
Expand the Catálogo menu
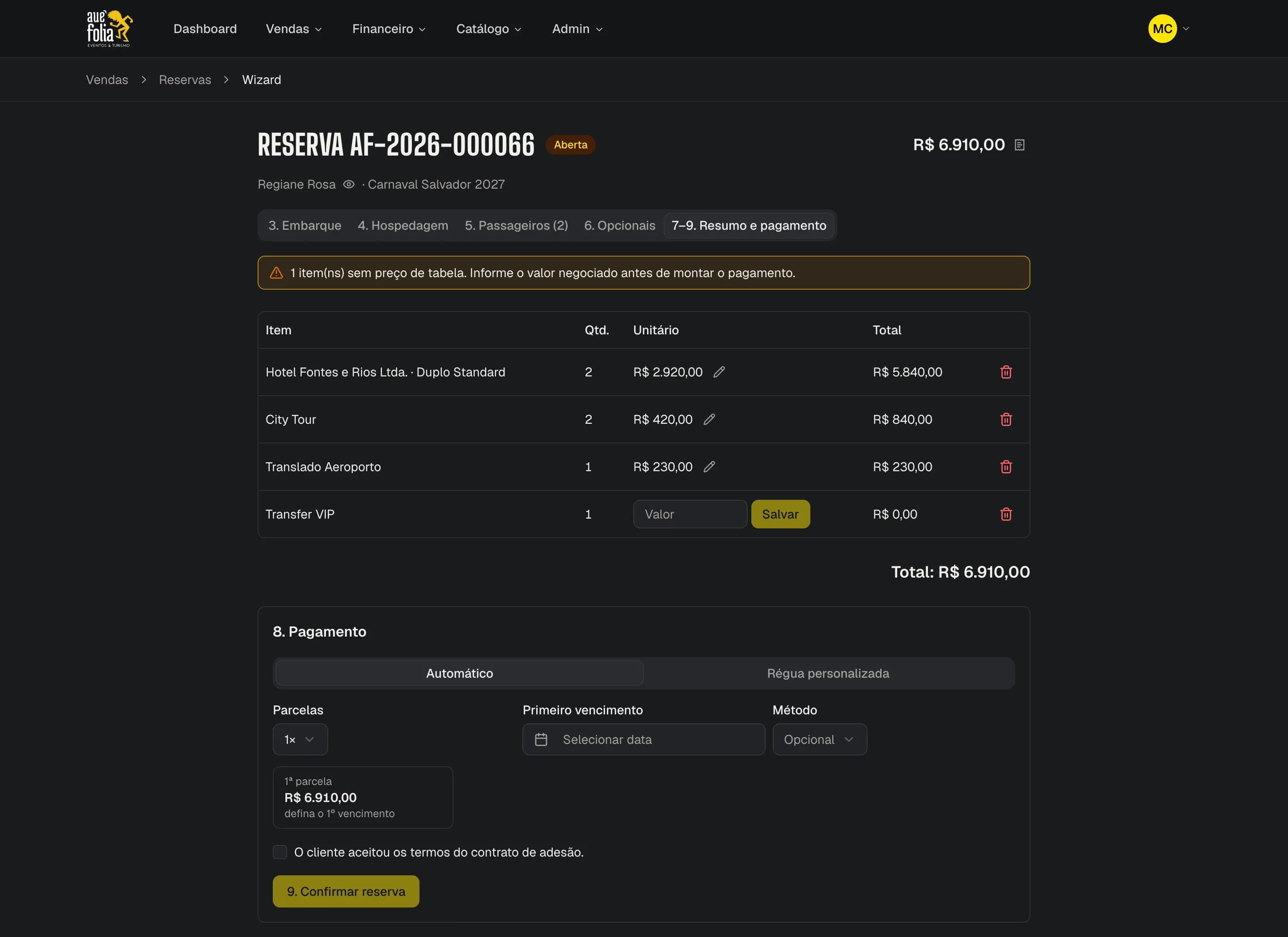488,28
